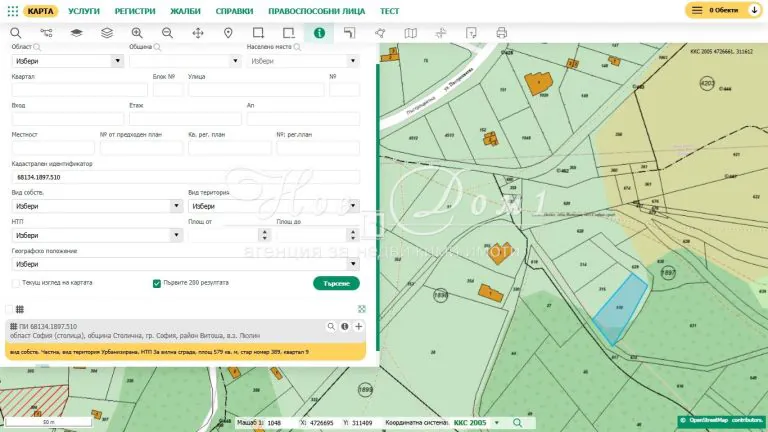Enable 'Текущ изглед на картата' checkbox
768x432 pixels.
tap(16, 283)
